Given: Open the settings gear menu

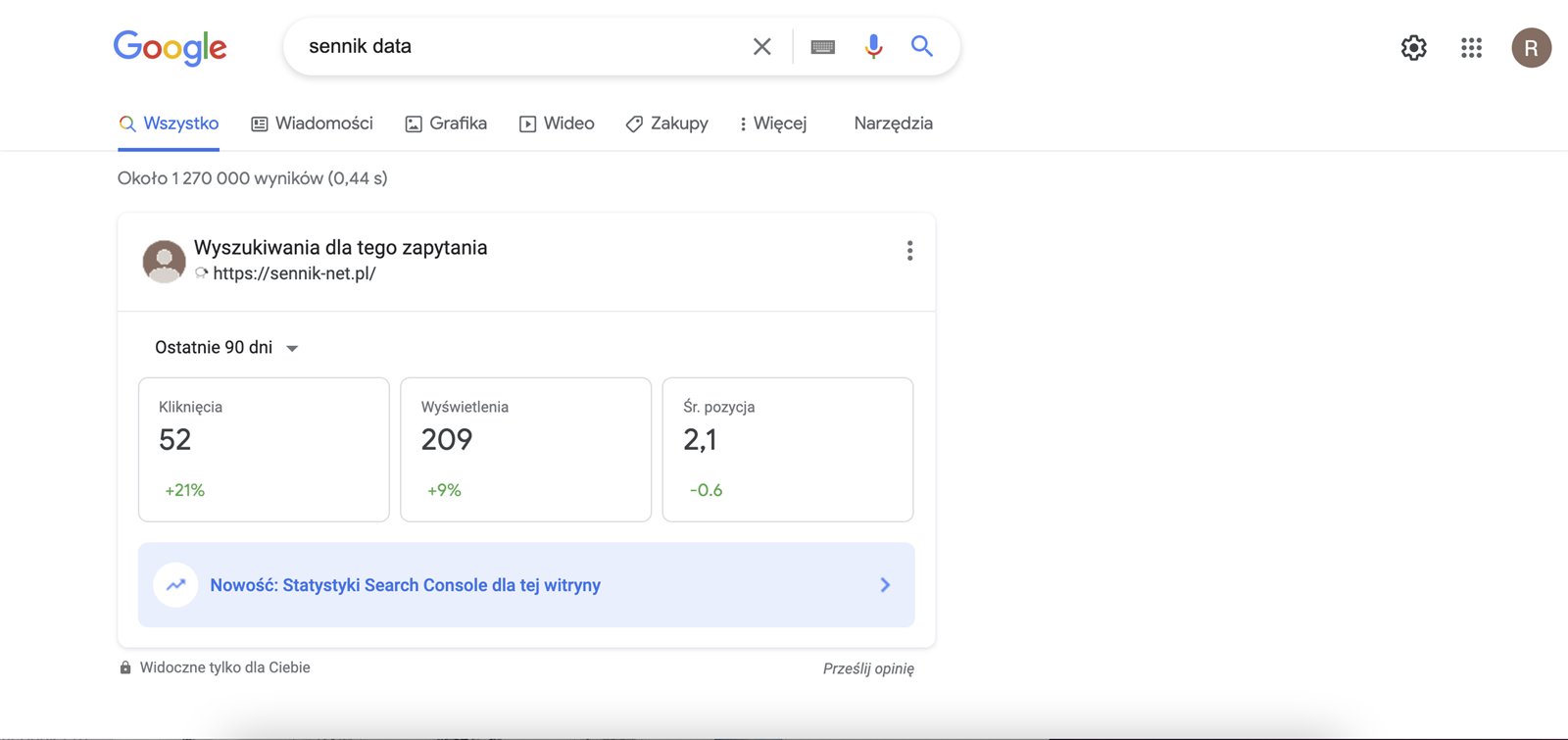Looking at the screenshot, I should coord(1413,47).
